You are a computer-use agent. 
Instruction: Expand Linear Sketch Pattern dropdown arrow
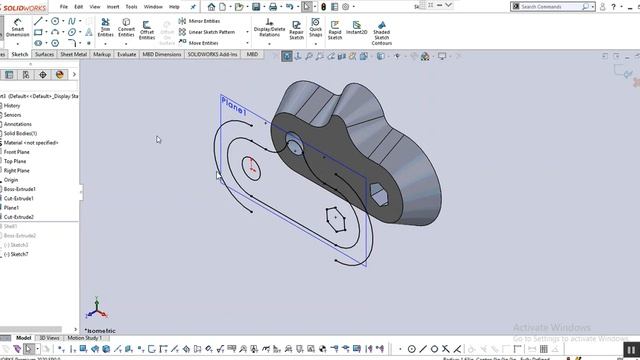tap(247, 32)
